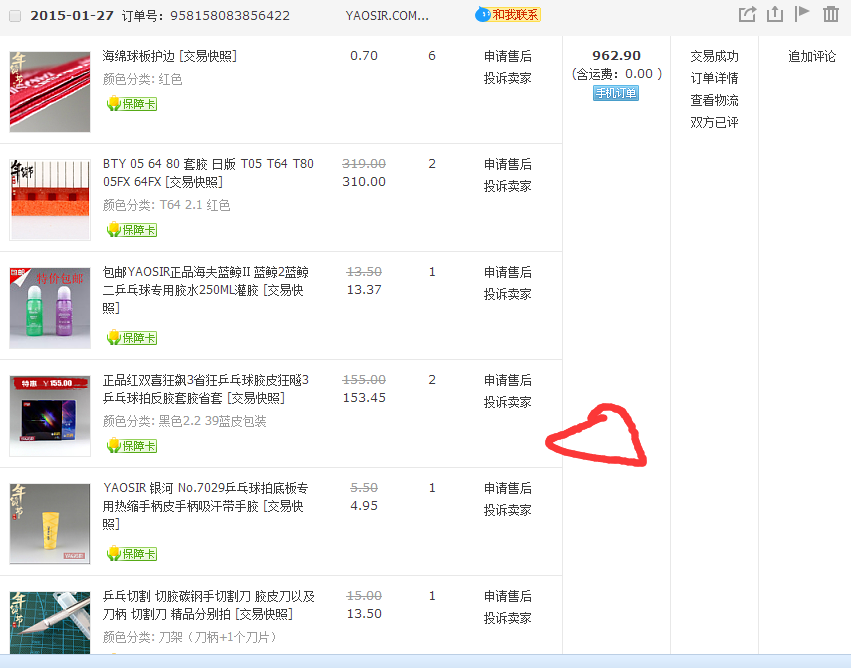
Task: Click the 手机订单 mobile order badge
Action: pos(615,93)
